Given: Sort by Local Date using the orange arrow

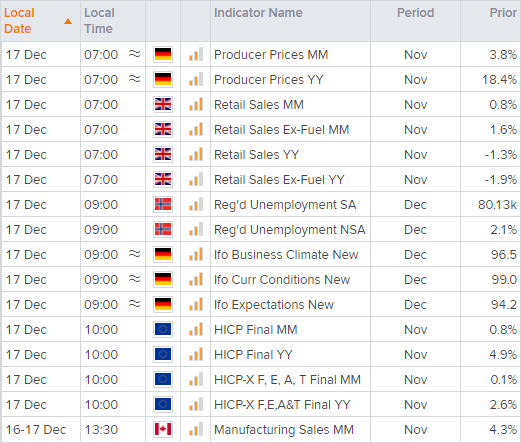Looking at the screenshot, I should click(68, 21).
